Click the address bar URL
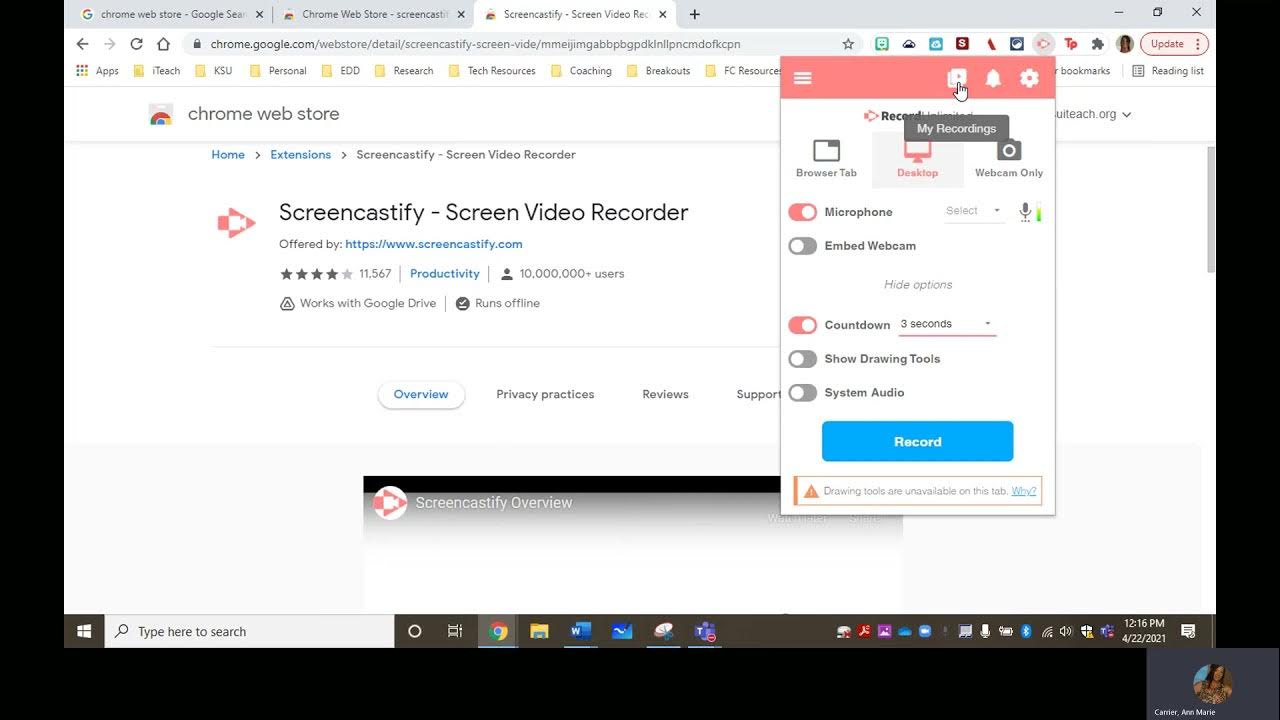The height and width of the screenshot is (720, 1280). pyautogui.click(x=475, y=44)
